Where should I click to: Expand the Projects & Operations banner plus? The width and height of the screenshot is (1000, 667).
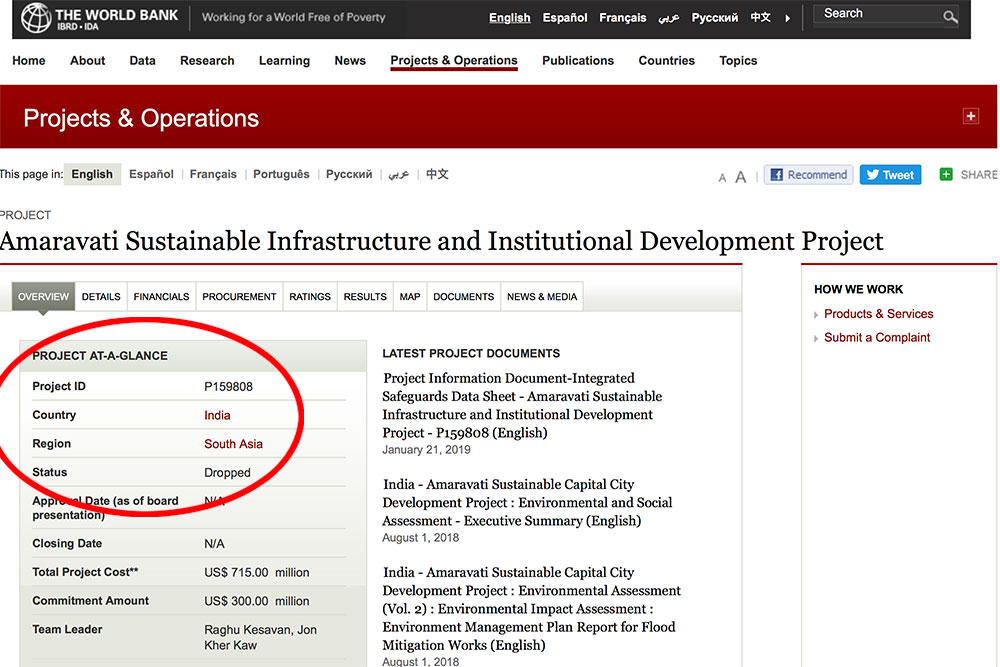click(x=971, y=117)
